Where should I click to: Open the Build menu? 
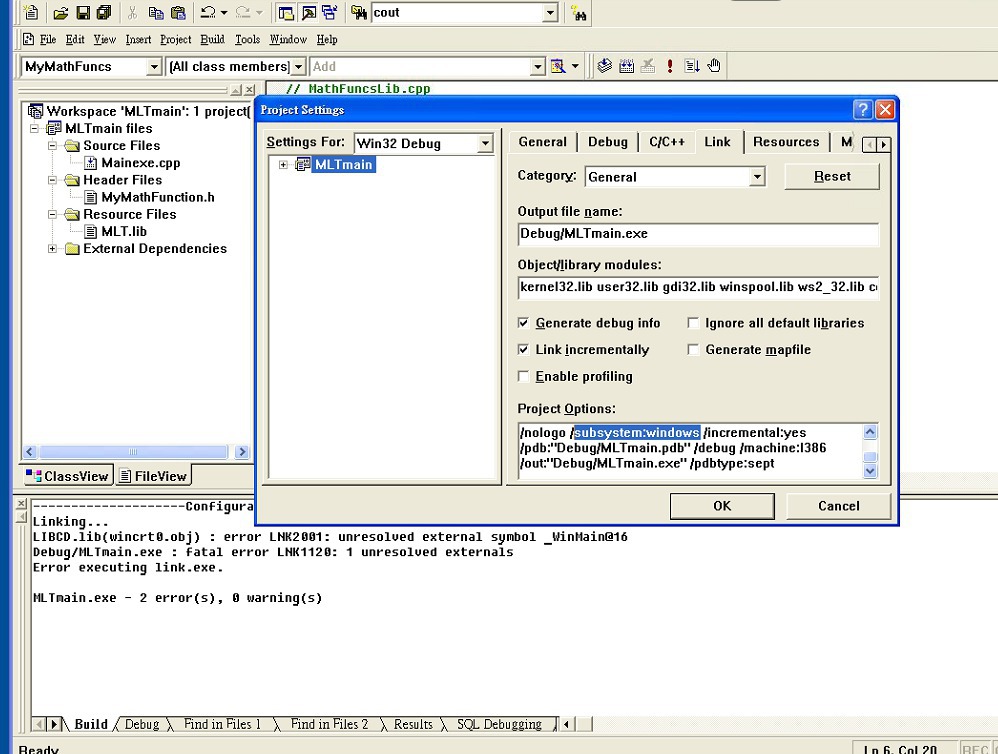[212, 40]
